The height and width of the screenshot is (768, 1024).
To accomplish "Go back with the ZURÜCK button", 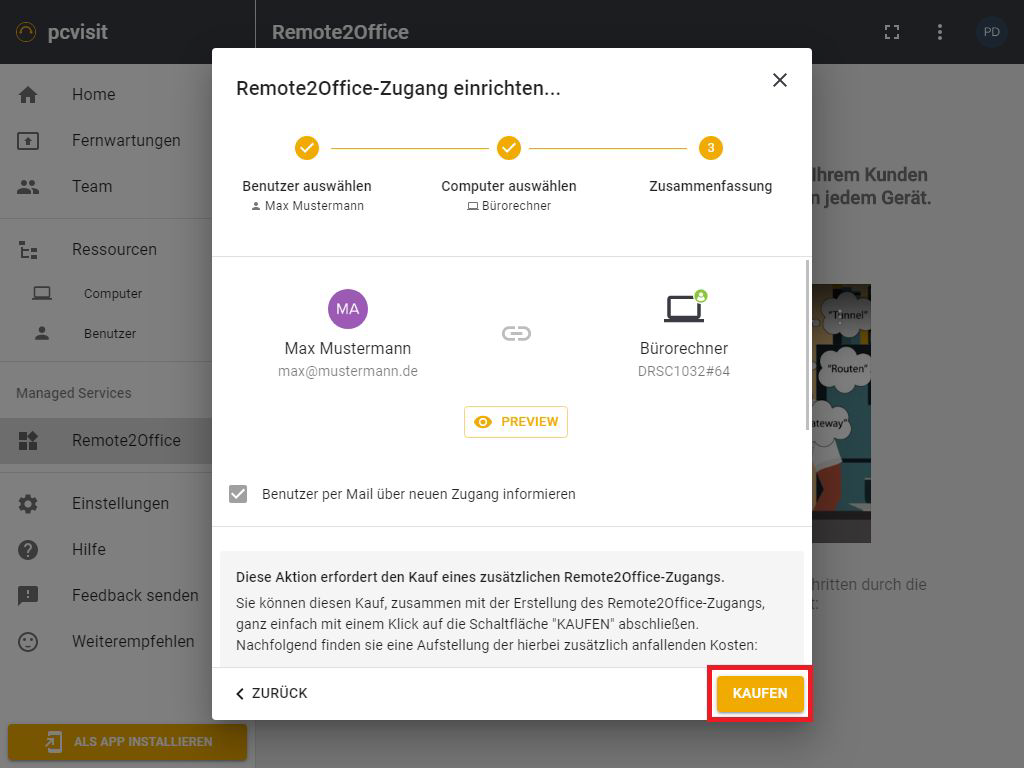I will [271, 693].
